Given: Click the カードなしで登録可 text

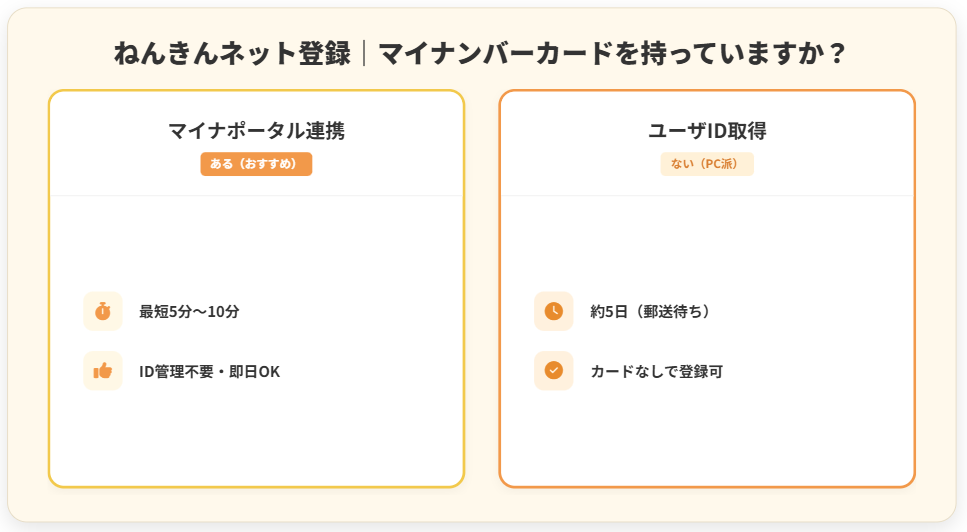Looking at the screenshot, I should (x=656, y=371).
